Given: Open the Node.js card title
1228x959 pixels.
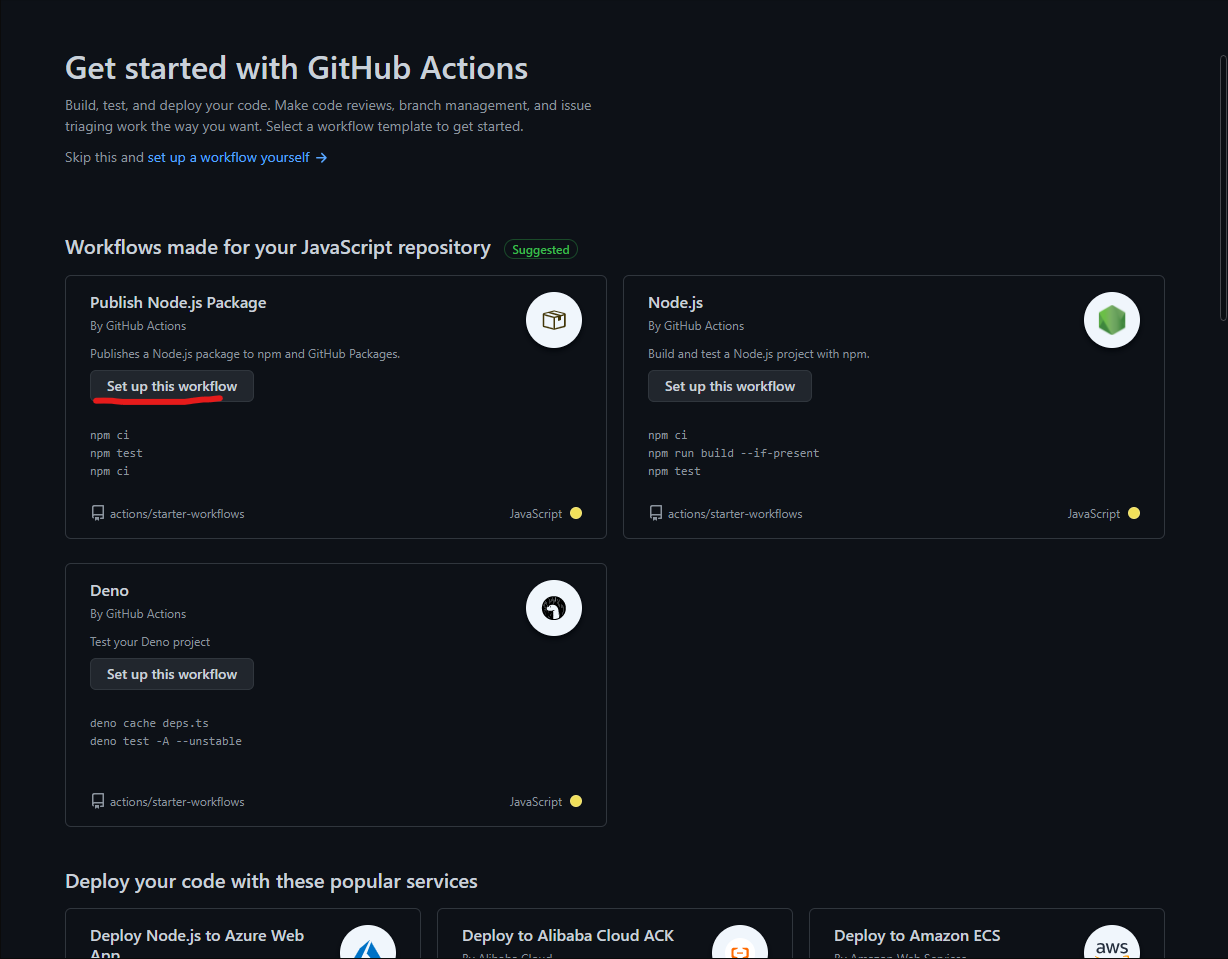Looking at the screenshot, I should [676, 302].
